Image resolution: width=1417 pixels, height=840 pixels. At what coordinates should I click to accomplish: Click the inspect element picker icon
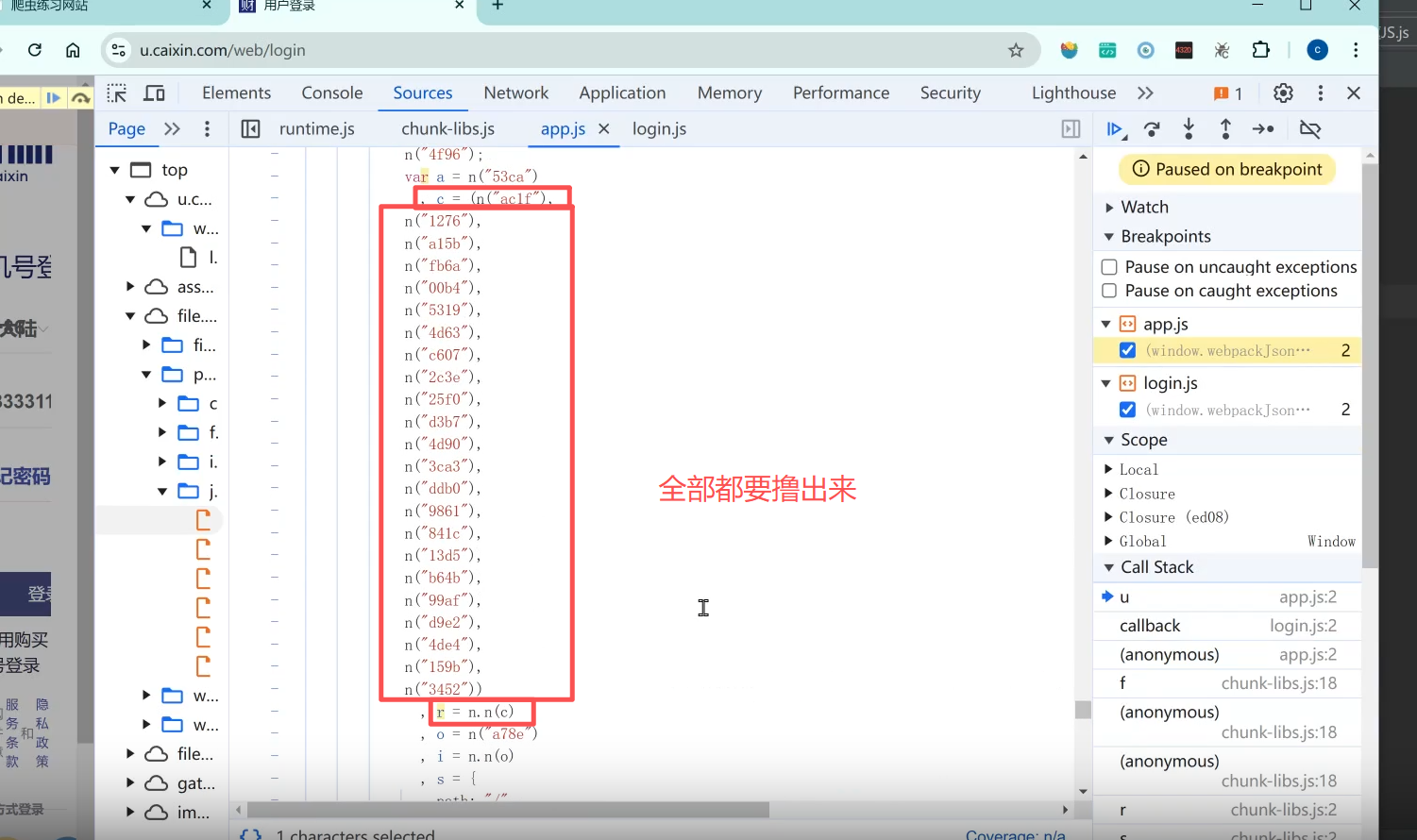pos(117,92)
